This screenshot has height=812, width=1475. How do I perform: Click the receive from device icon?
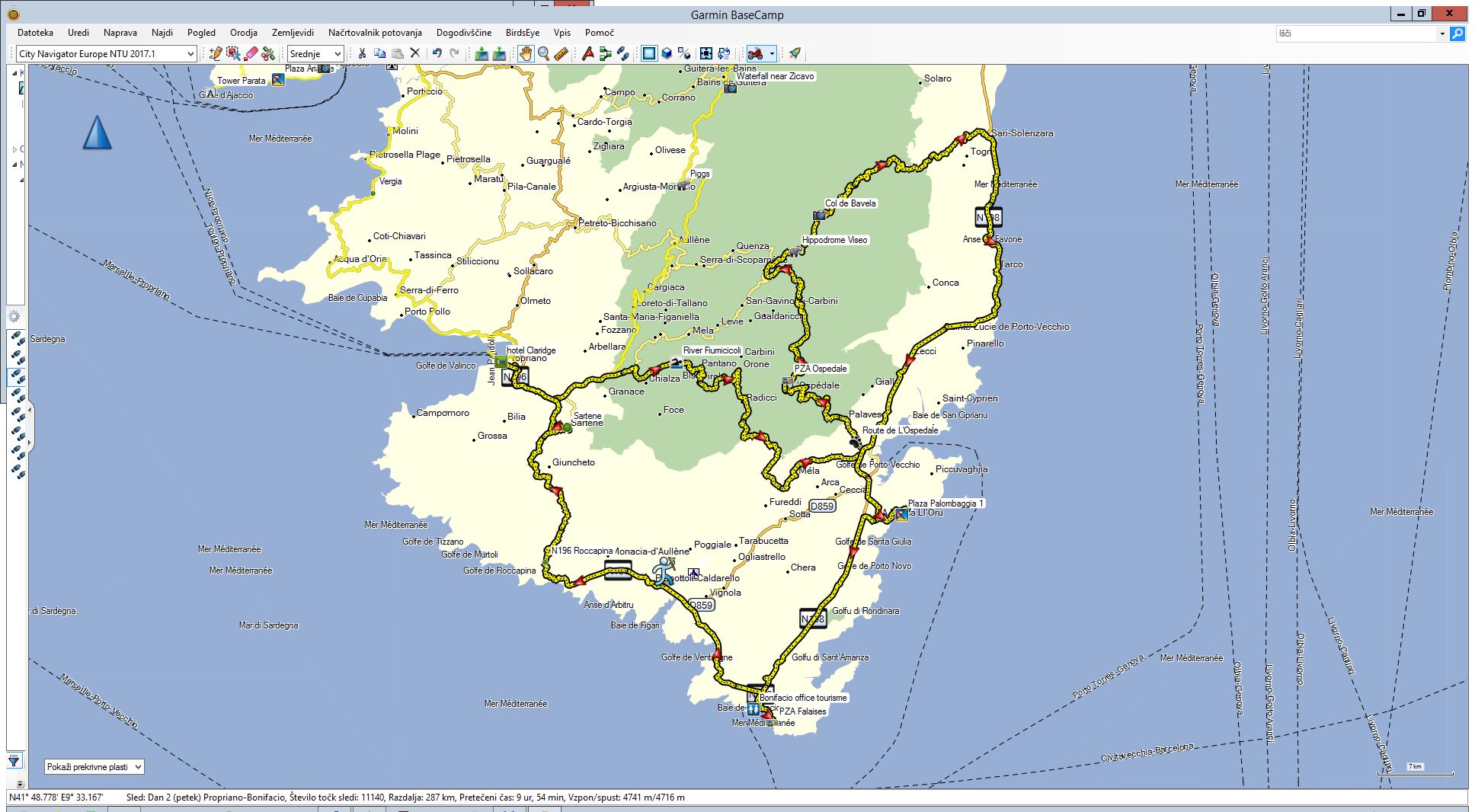499,53
